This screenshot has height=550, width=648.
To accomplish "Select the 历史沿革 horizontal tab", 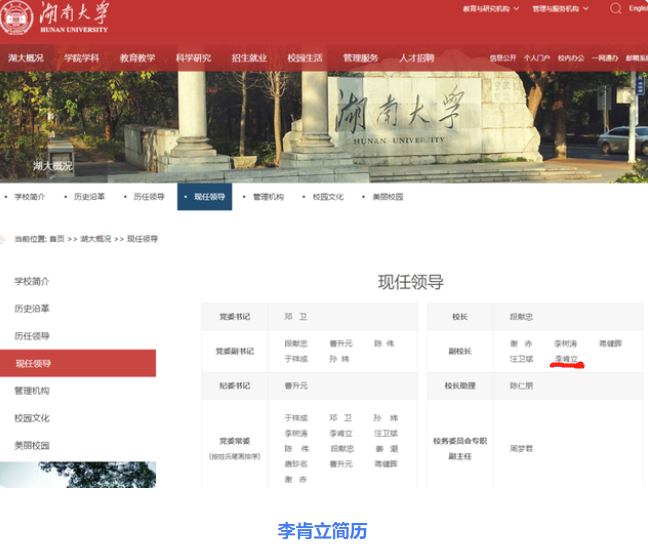I will [89, 197].
